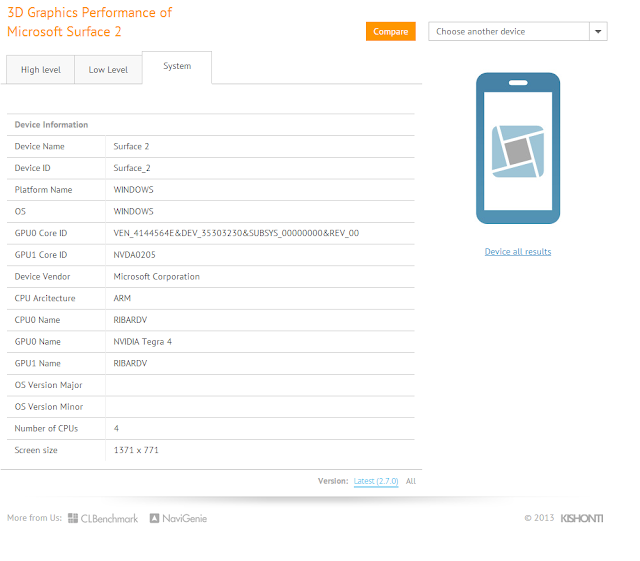
Task: Click the GPU1 Name value RIBARDV
Action: [130, 363]
